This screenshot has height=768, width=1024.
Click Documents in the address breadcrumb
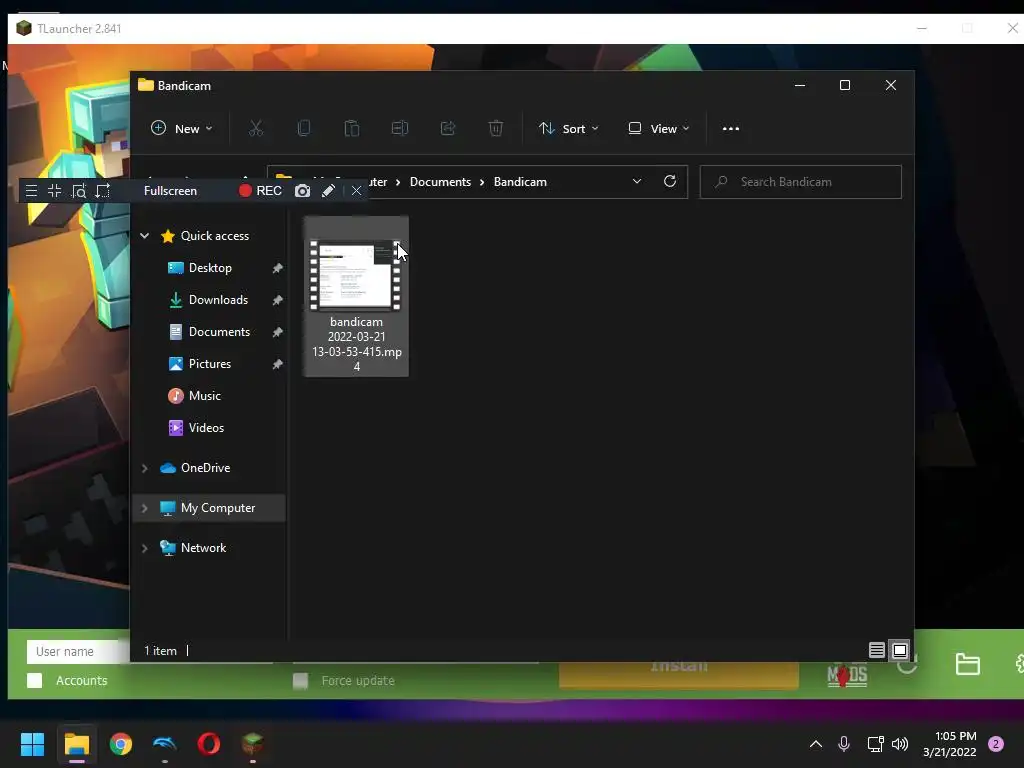[x=440, y=182]
